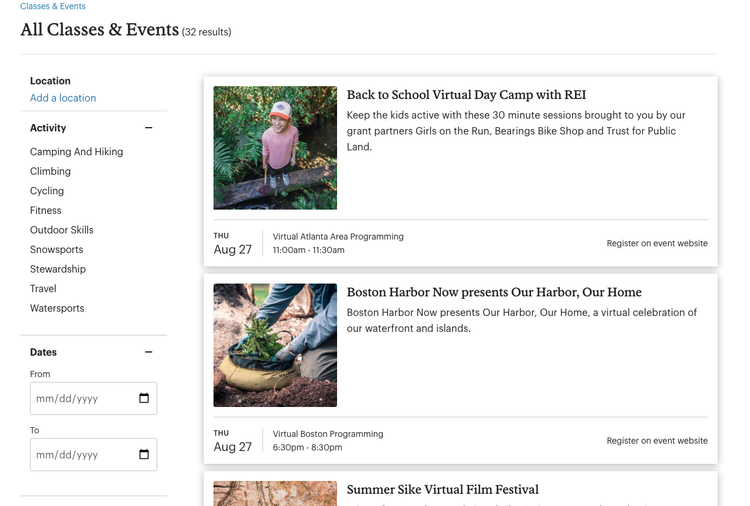Filter by Fitness activity
The width and height of the screenshot is (750, 506).
tap(45, 210)
